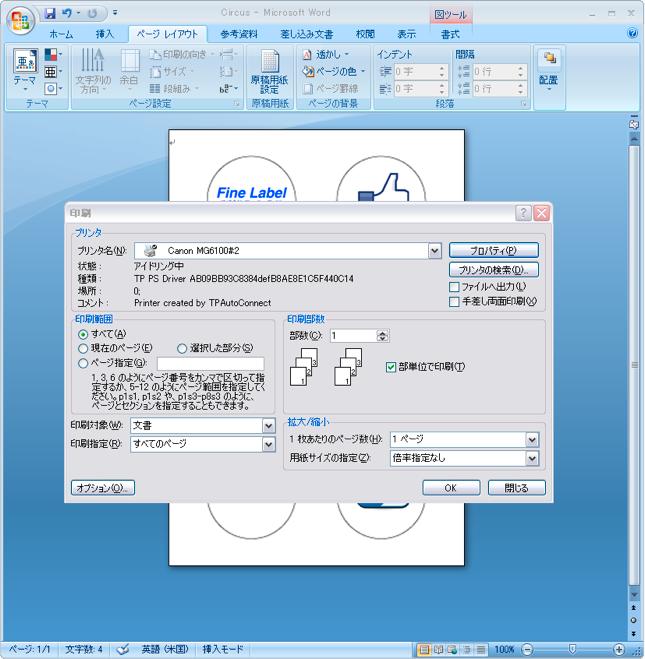645x659 pixels.
Task: Click the ページ指定 page range field
Action: coord(211,364)
